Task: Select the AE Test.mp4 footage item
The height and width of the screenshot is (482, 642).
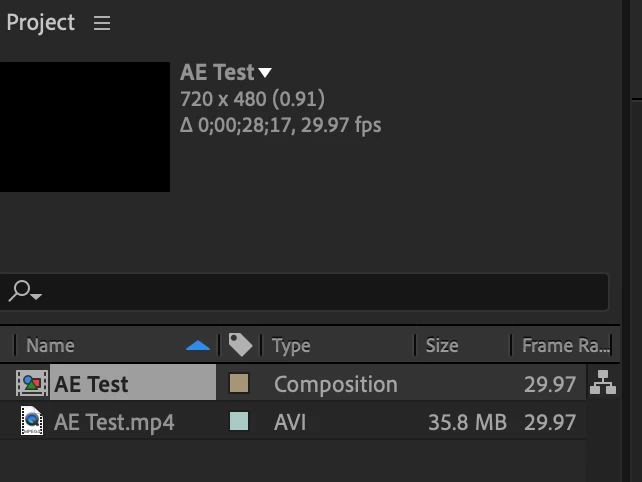Action: coord(293,421)
